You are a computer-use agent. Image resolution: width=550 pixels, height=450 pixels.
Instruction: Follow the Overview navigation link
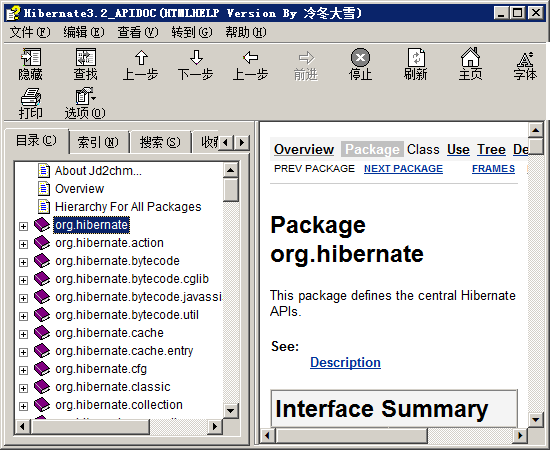click(304, 149)
